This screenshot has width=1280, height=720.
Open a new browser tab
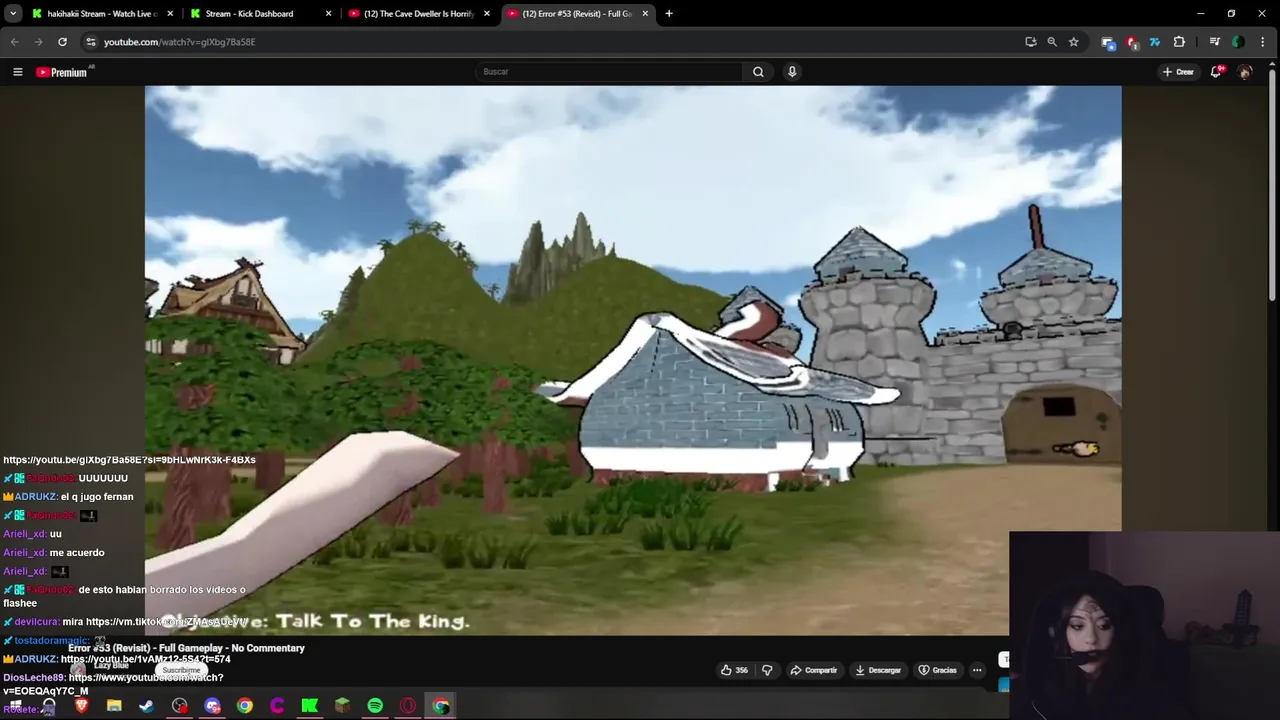[x=669, y=14]
